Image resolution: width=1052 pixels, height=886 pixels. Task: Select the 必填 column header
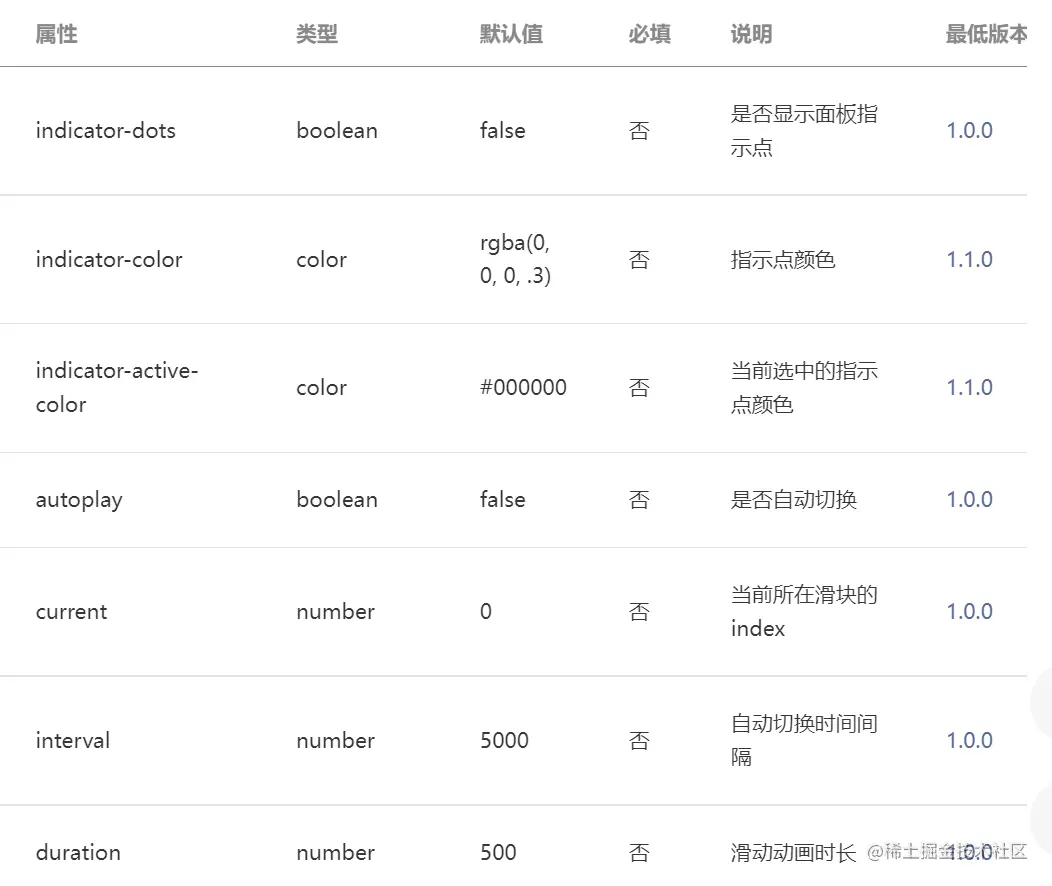tap(649, 34)
